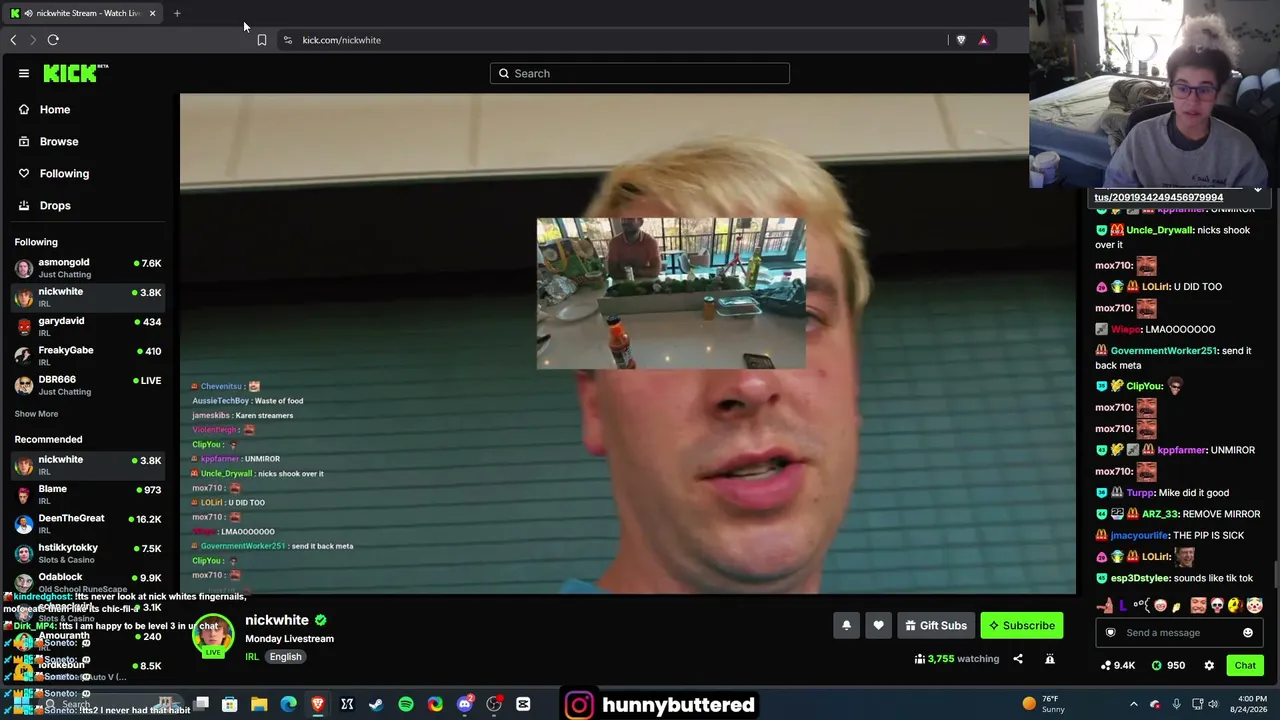Screen dimensions: 1280x720
Task: Open the site settings icon in address bar
Action: point(288,40)
